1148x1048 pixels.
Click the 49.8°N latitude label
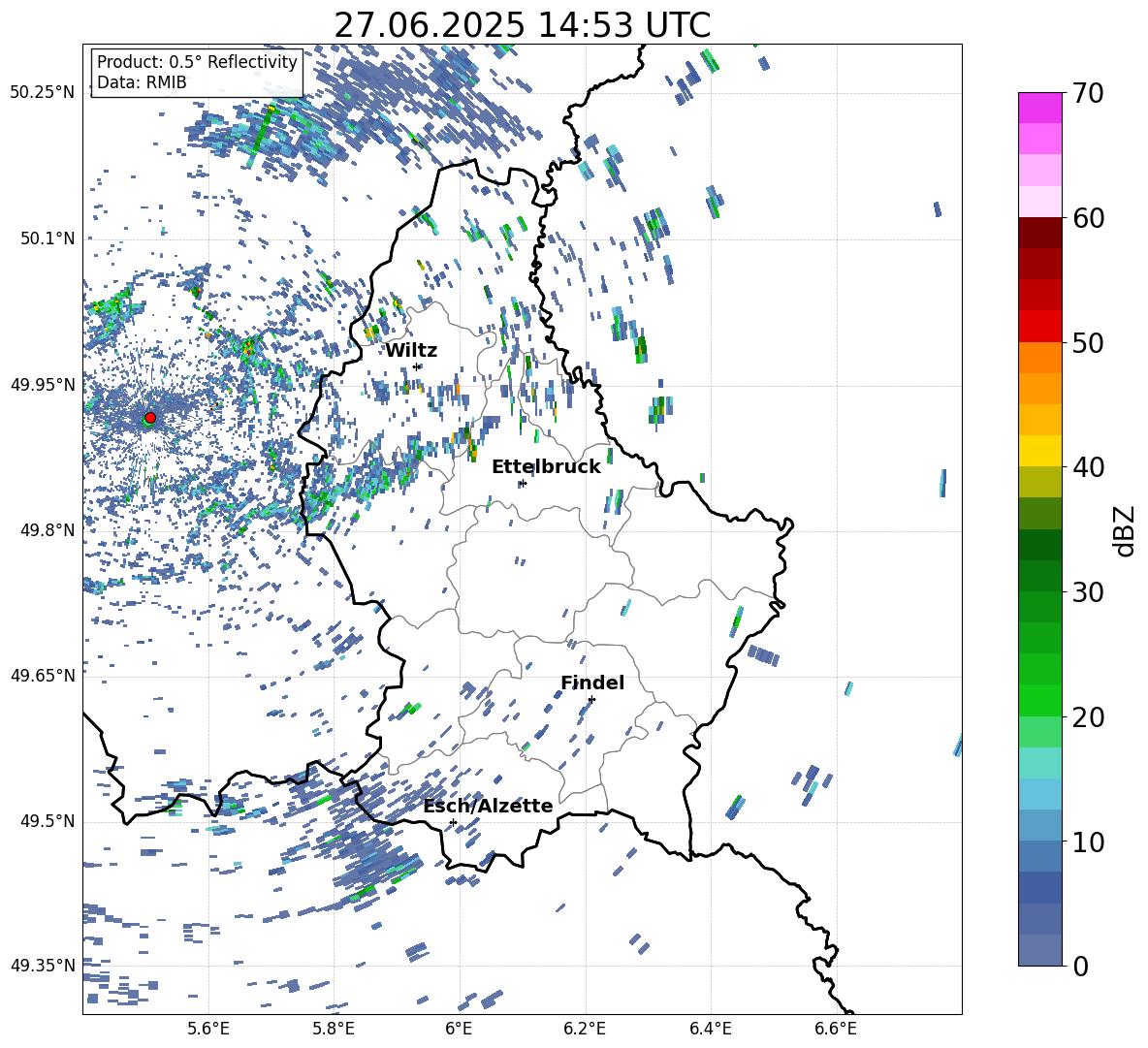click(x=47, y=530)
